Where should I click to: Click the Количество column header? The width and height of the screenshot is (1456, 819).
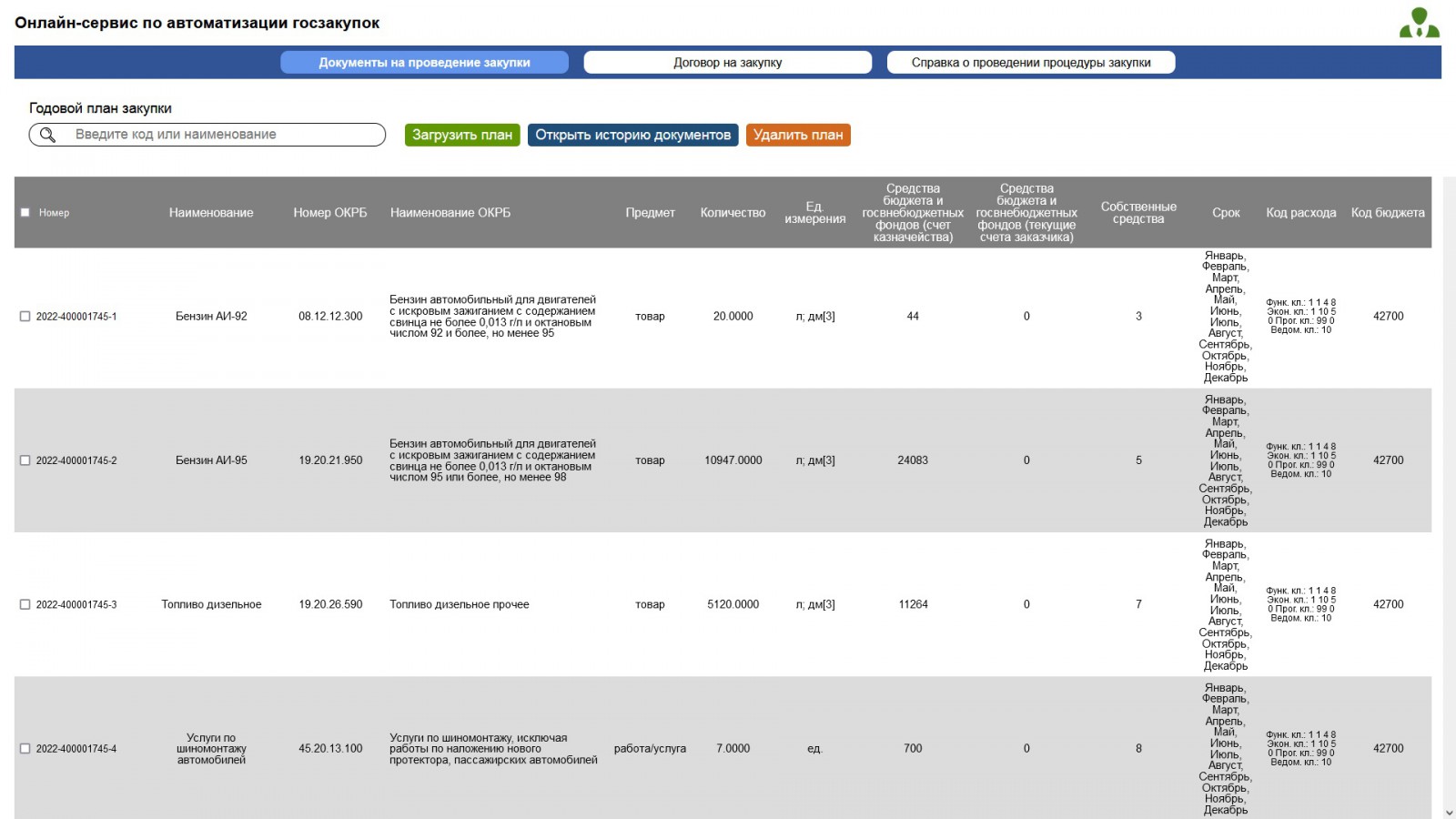pyautogui.click(x=733, y=213)
